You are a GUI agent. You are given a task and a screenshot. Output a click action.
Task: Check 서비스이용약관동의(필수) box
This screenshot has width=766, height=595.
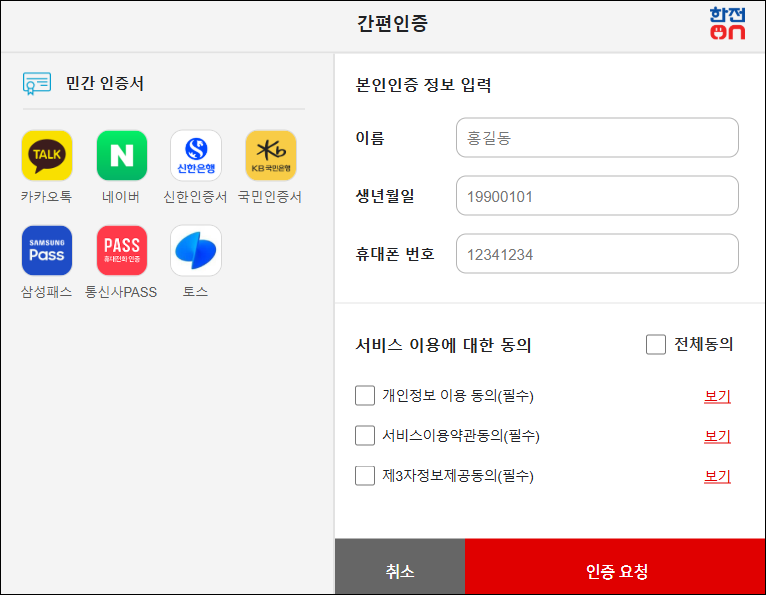(365, 436)
